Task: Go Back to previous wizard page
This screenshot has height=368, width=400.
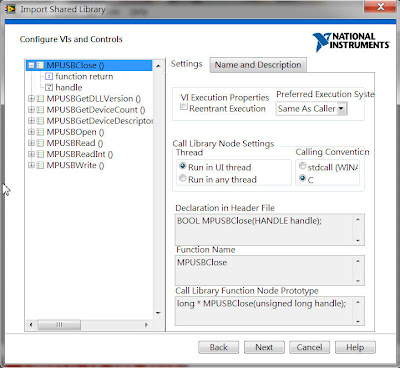Action: (x=218, y=347)
